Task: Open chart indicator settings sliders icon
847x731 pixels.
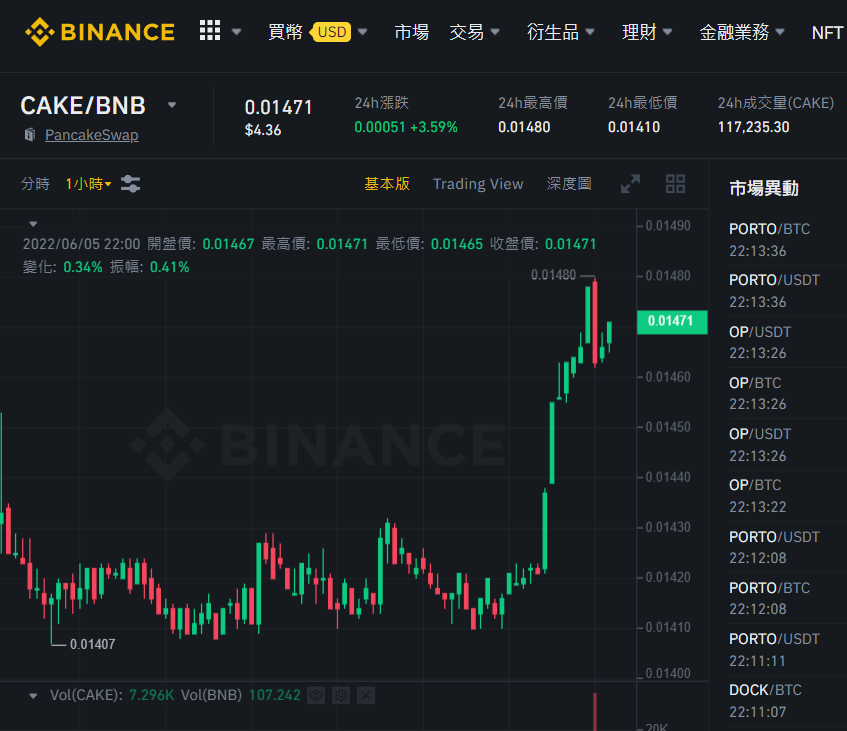Action: [131, 184]
